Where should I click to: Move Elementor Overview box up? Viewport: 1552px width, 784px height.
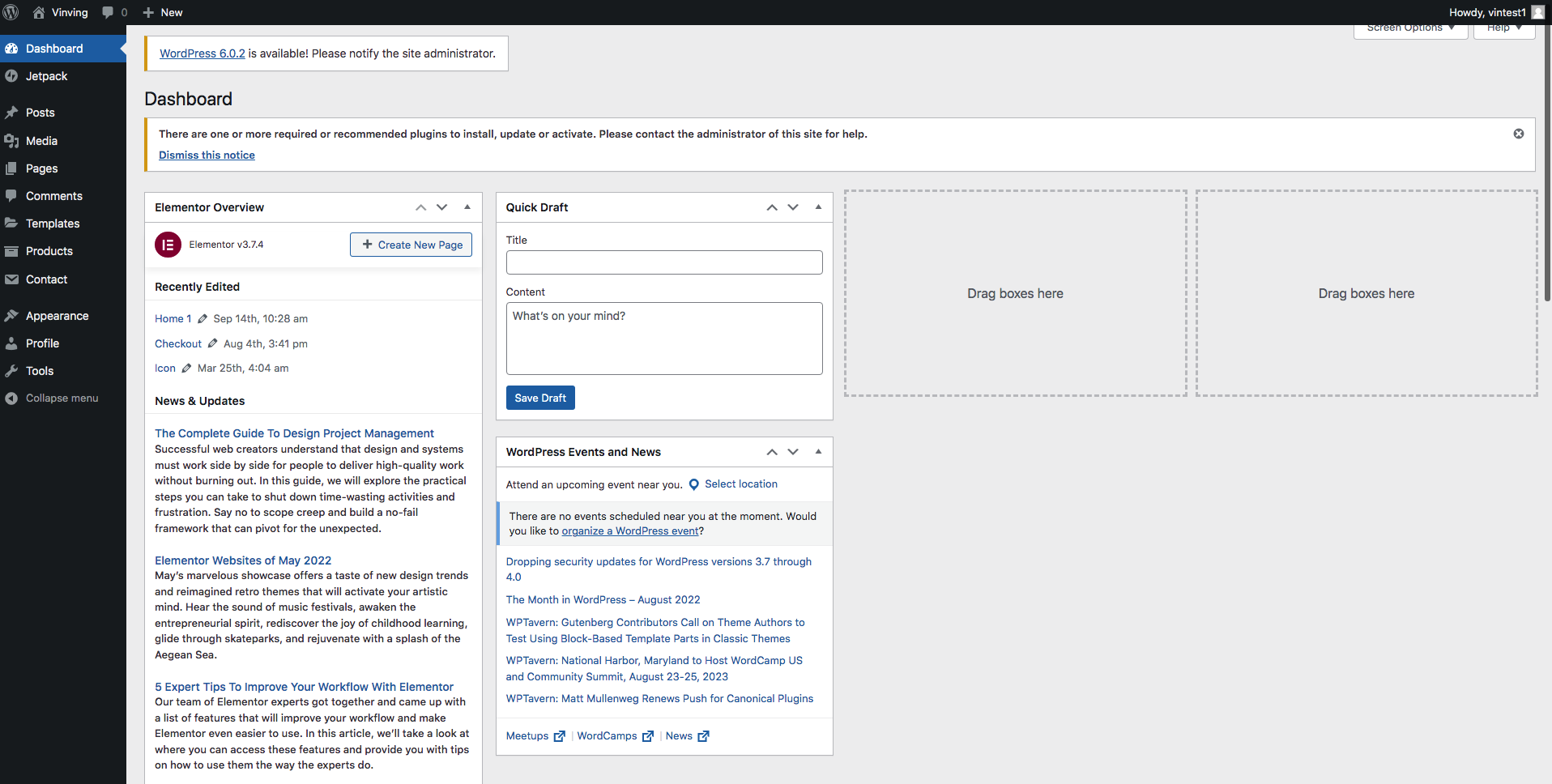click(x=421, y=207)
